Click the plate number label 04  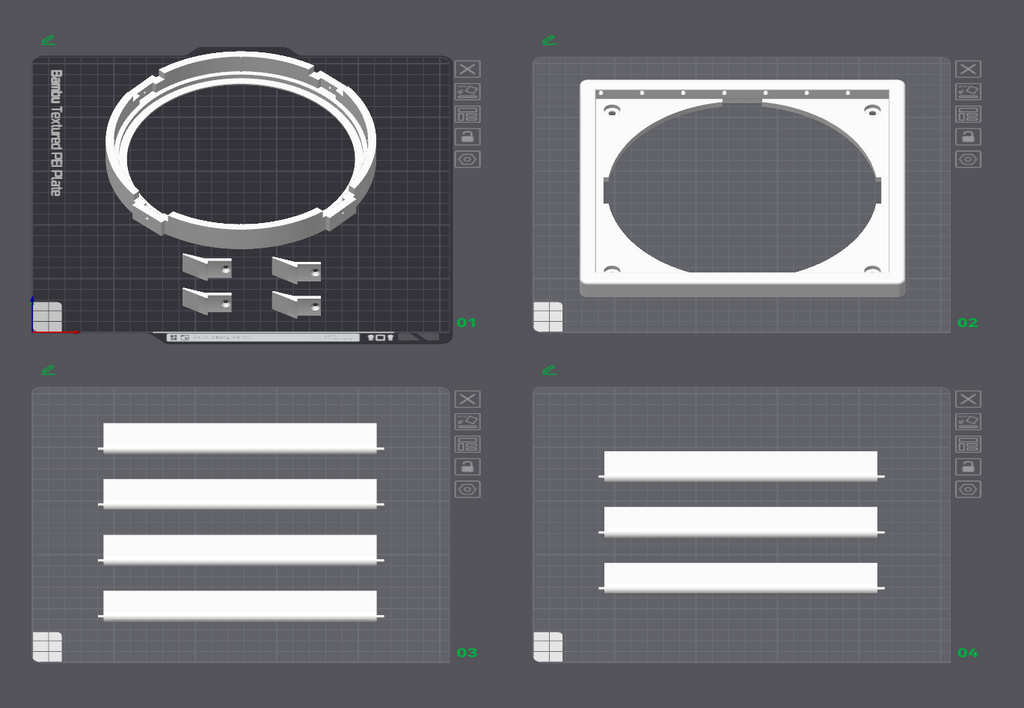coord(967,652)
